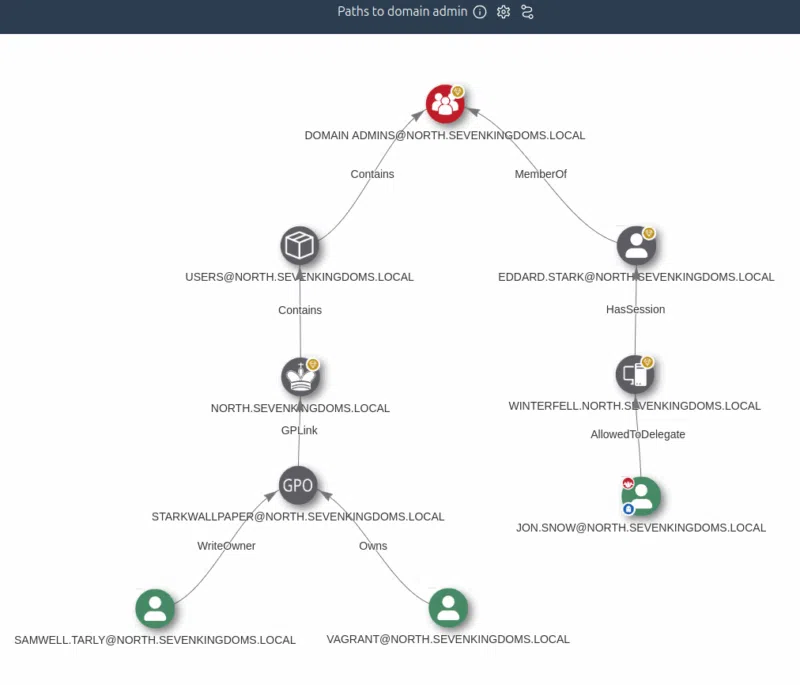The image size is (800, 685).
Task: Click the GPLink edge label
Action: click(299, 430)
